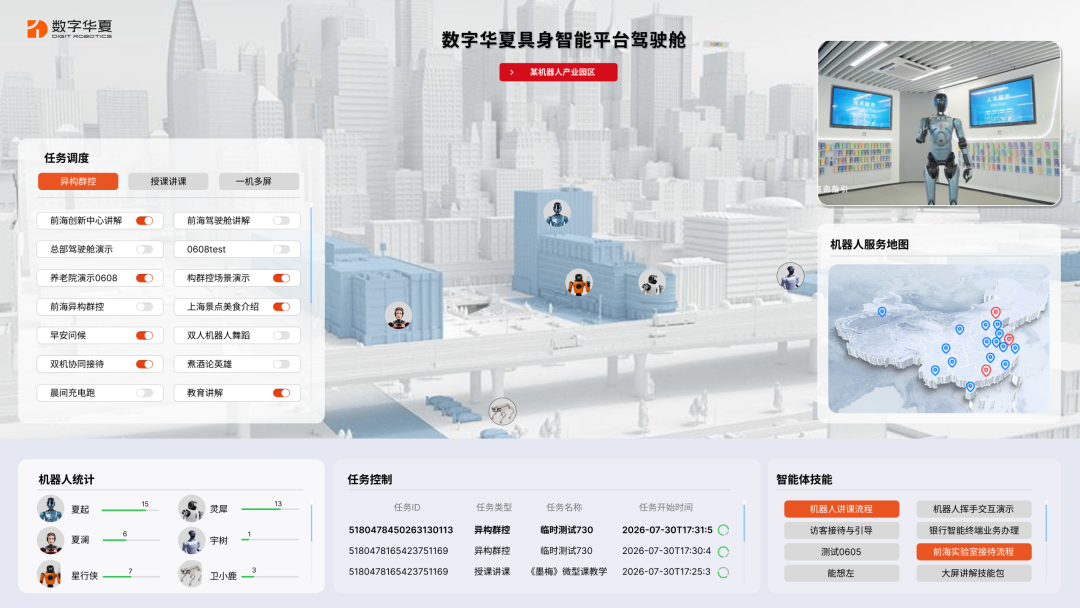Disable the 养老院演示0608 switch
Viewport: 1080px width, 608px height.
pyautogui.click(x=145, y=278)
